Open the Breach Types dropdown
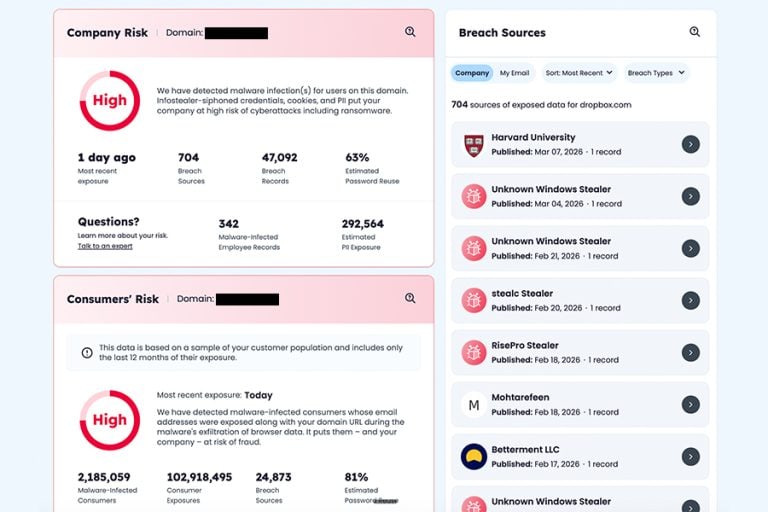Screen dimensions: 768x512 click(x=656, y=73)
